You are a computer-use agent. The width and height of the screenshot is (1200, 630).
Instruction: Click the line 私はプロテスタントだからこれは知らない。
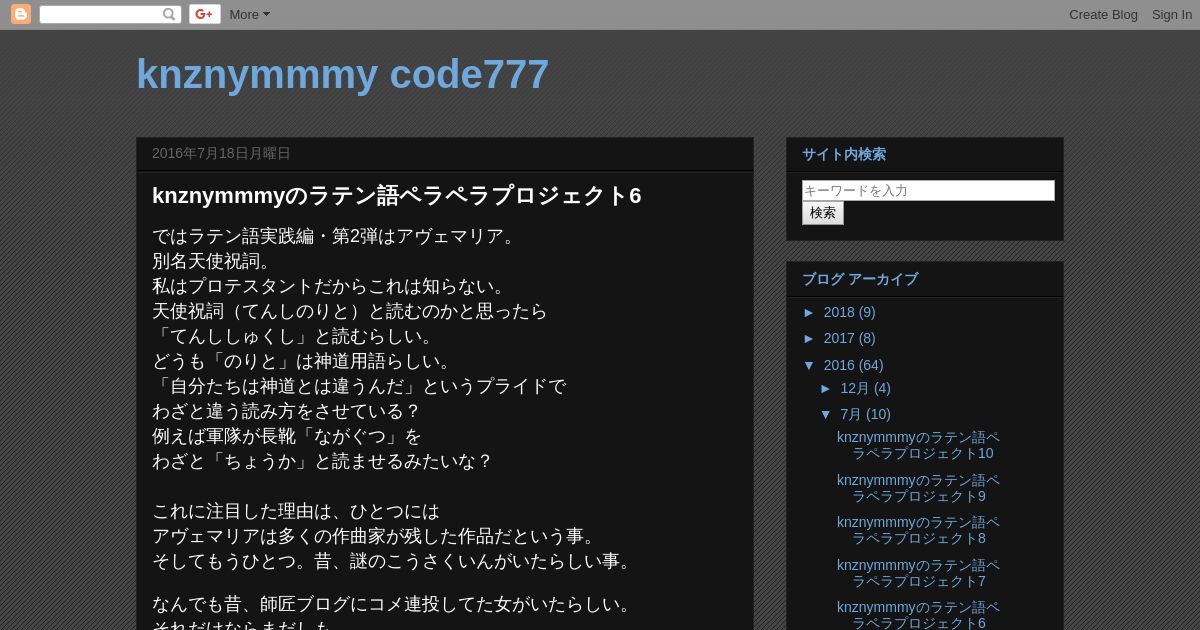[x=332, y=286]
